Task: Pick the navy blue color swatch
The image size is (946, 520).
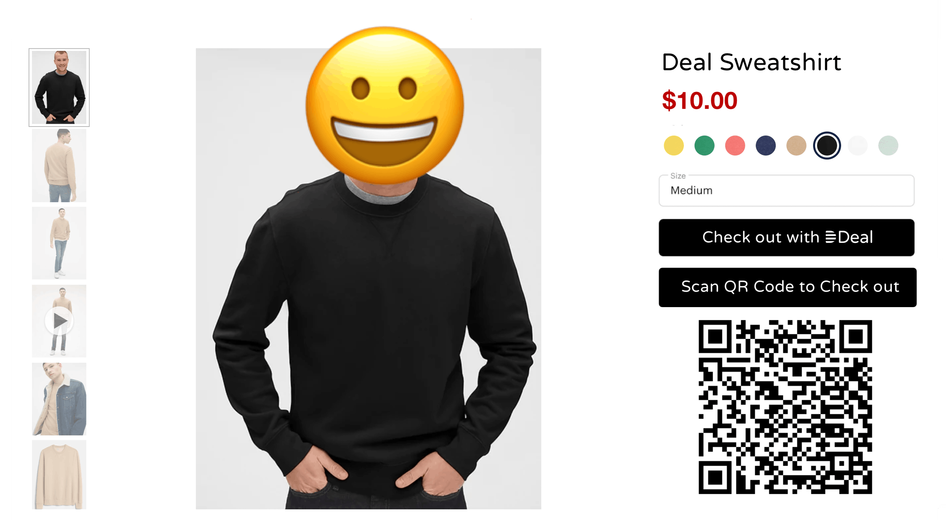Action: (766, 145)
